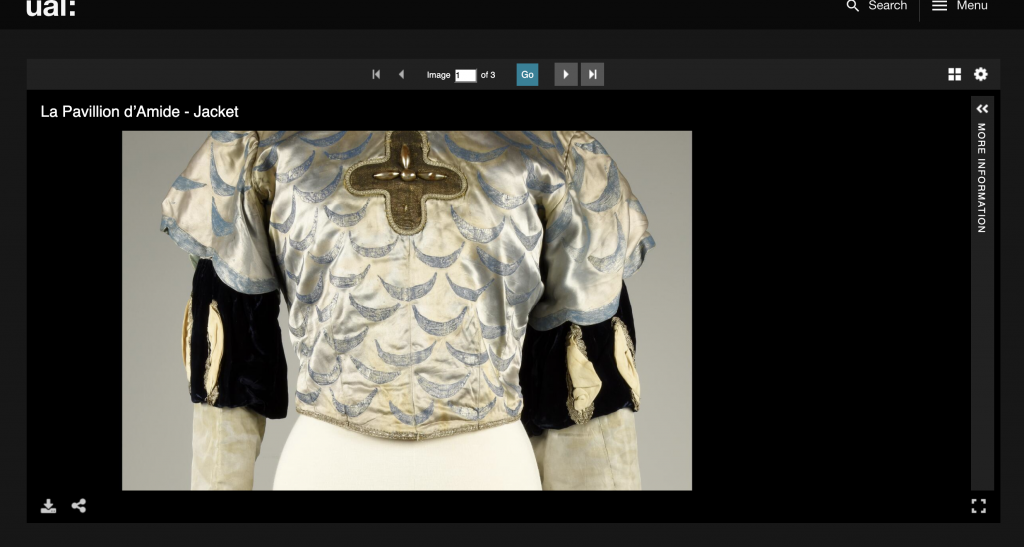Open the Search magnifier icon
Viewport: 1024px width, 547px height.
852,6
